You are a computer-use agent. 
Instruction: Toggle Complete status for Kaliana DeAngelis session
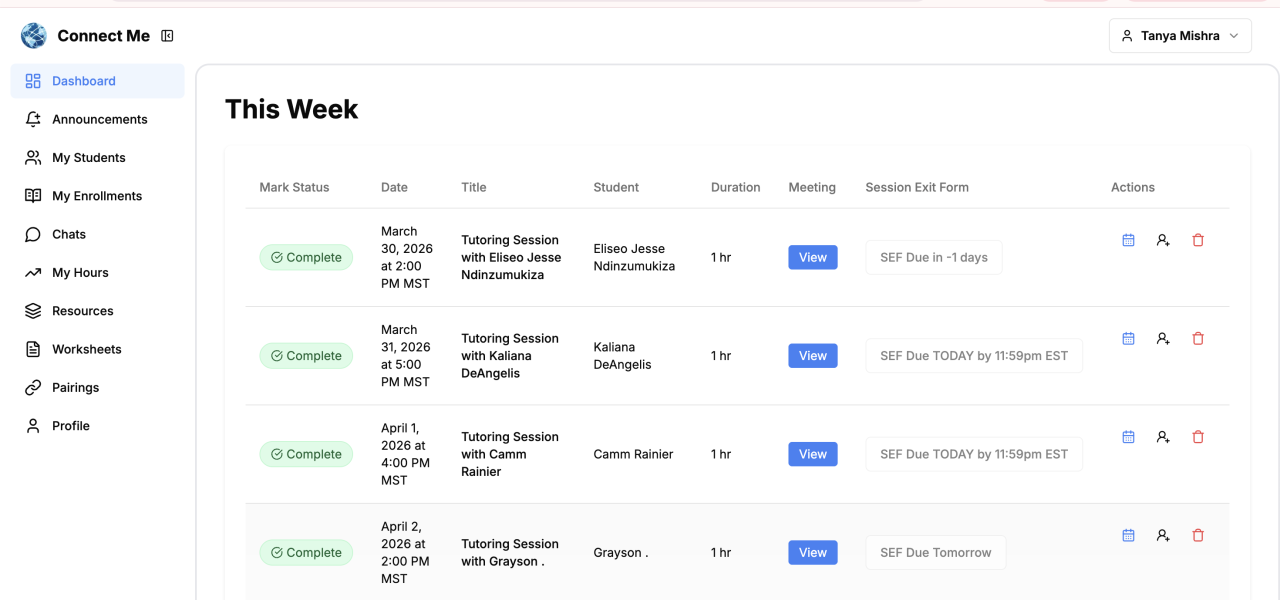coord(306,356)
